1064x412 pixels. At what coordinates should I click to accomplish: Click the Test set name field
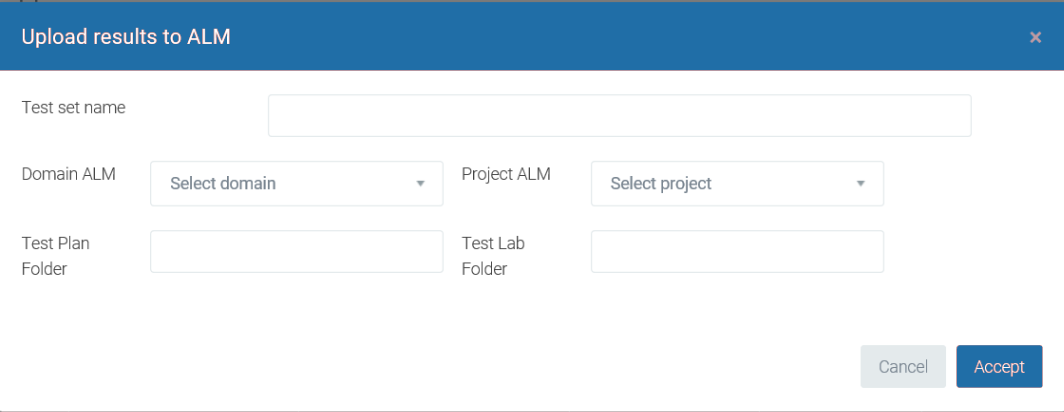tap(619, 115)
